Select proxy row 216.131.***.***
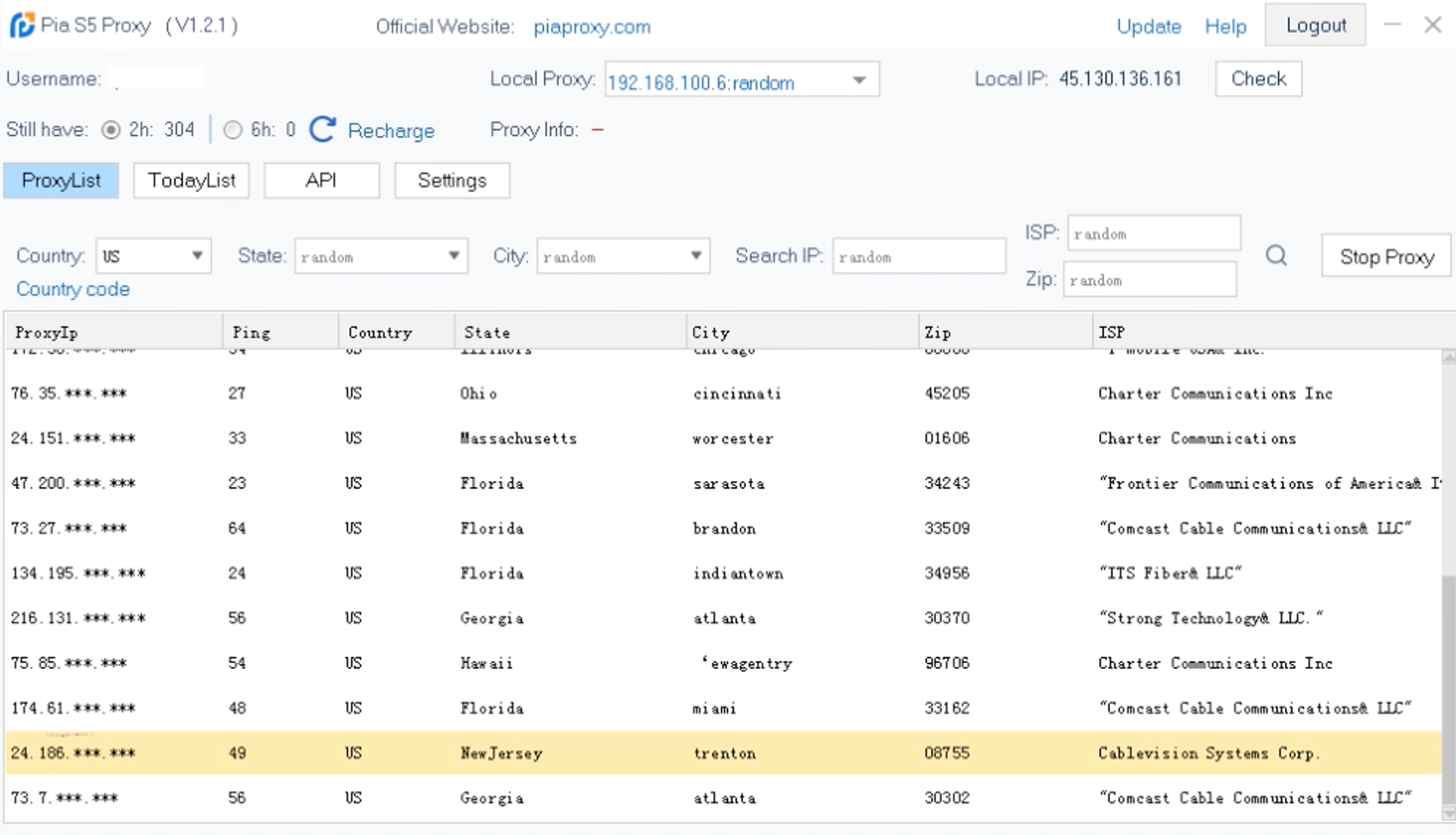 723,618
